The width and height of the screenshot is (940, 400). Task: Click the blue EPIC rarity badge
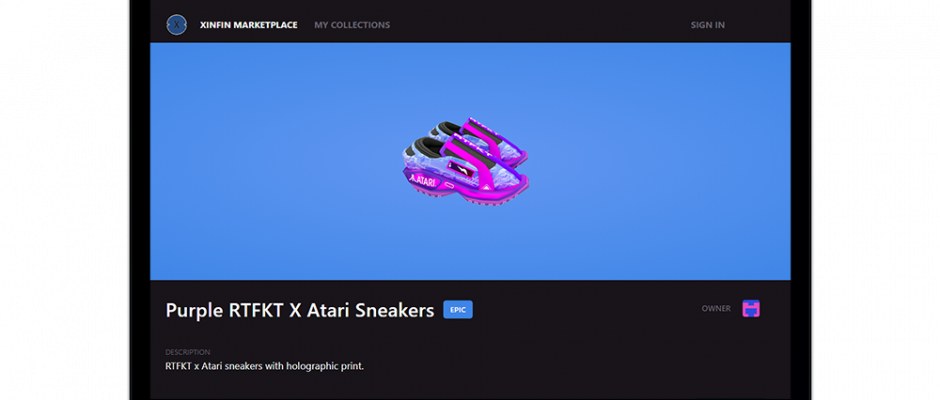coord(458,309)
